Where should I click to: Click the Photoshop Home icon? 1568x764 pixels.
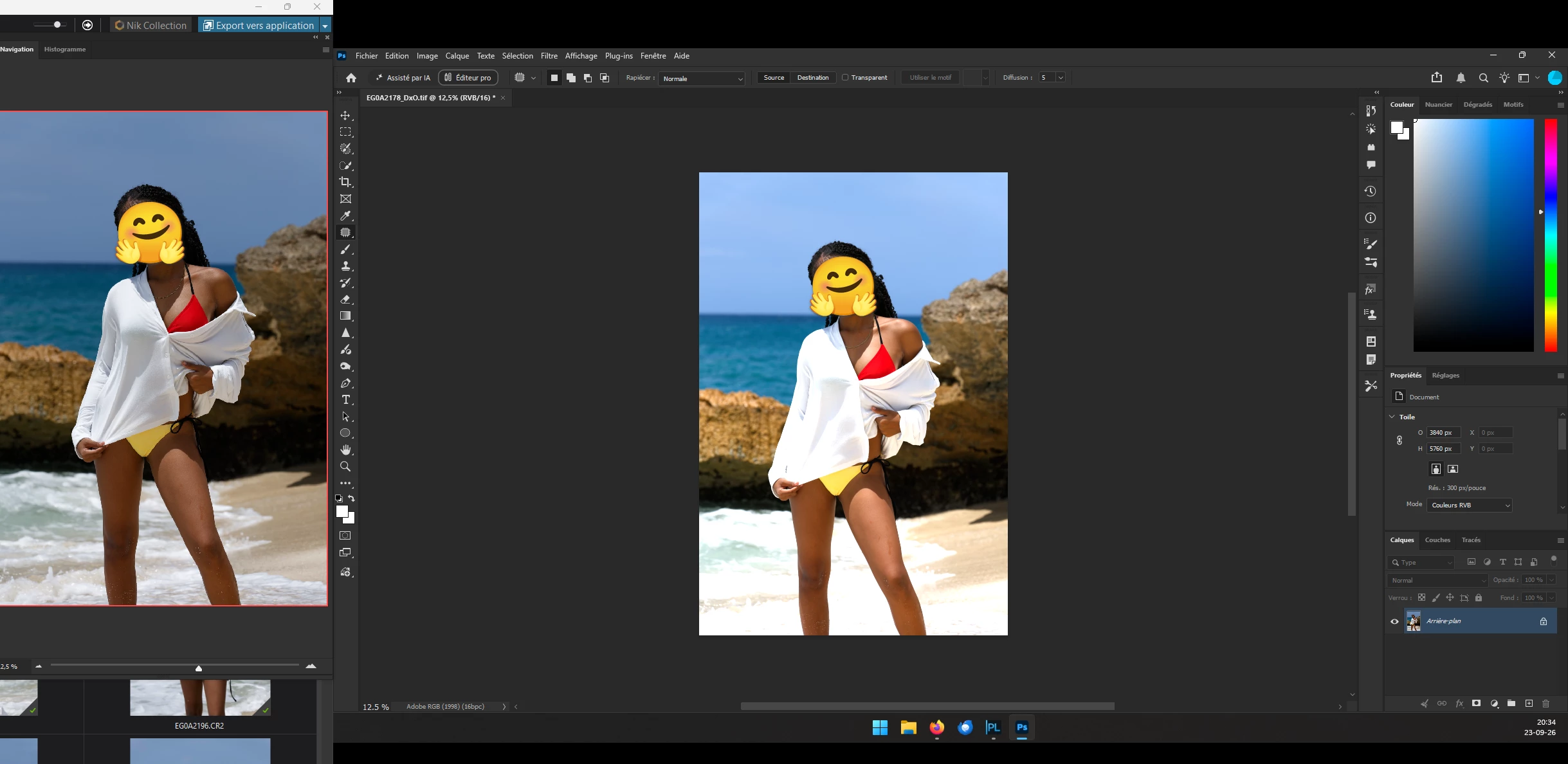click(351, 78)
